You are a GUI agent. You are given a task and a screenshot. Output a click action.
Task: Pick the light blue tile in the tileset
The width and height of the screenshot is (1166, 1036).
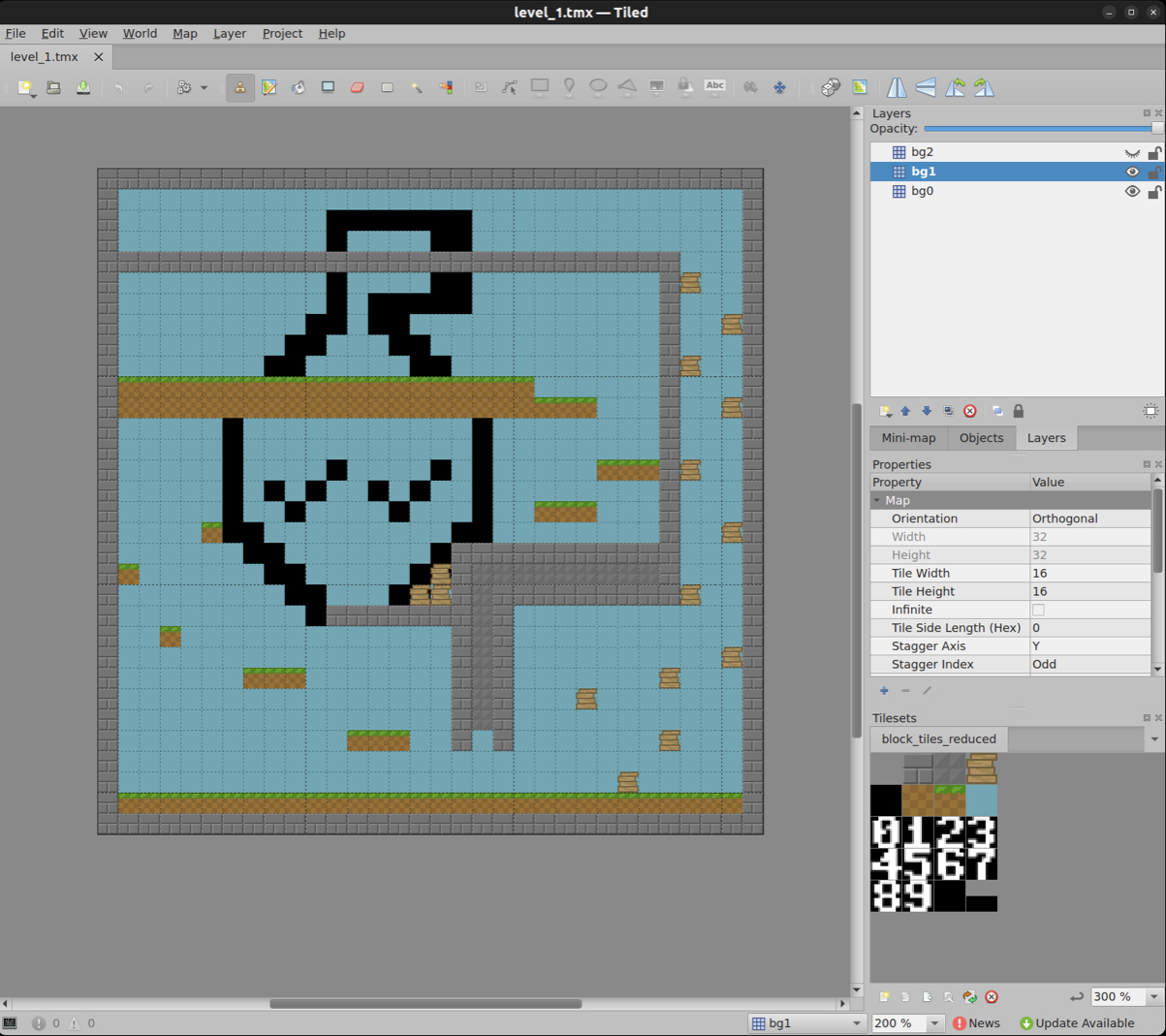981,801
